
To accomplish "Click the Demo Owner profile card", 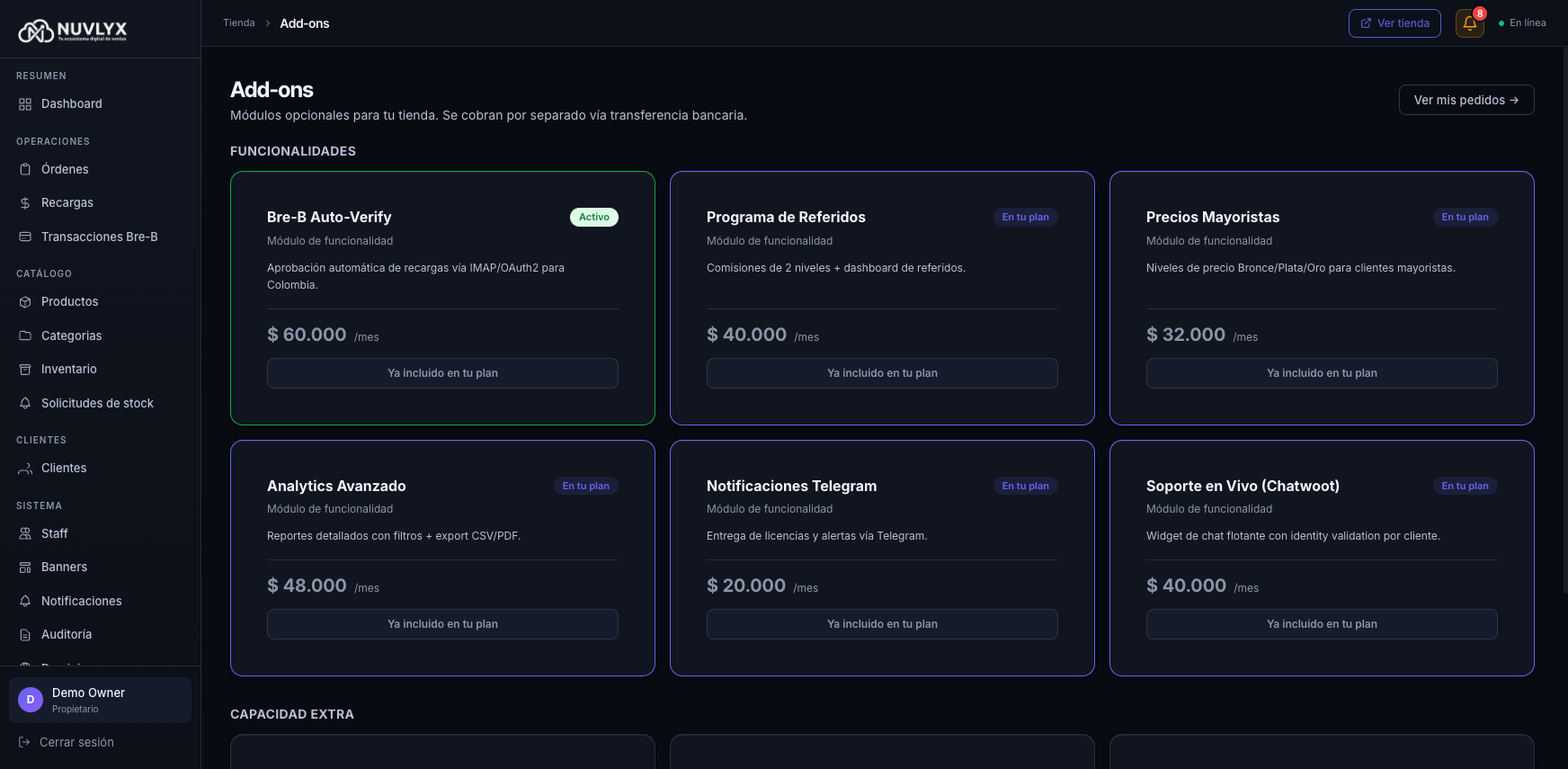I will click(x=100, y=700).
